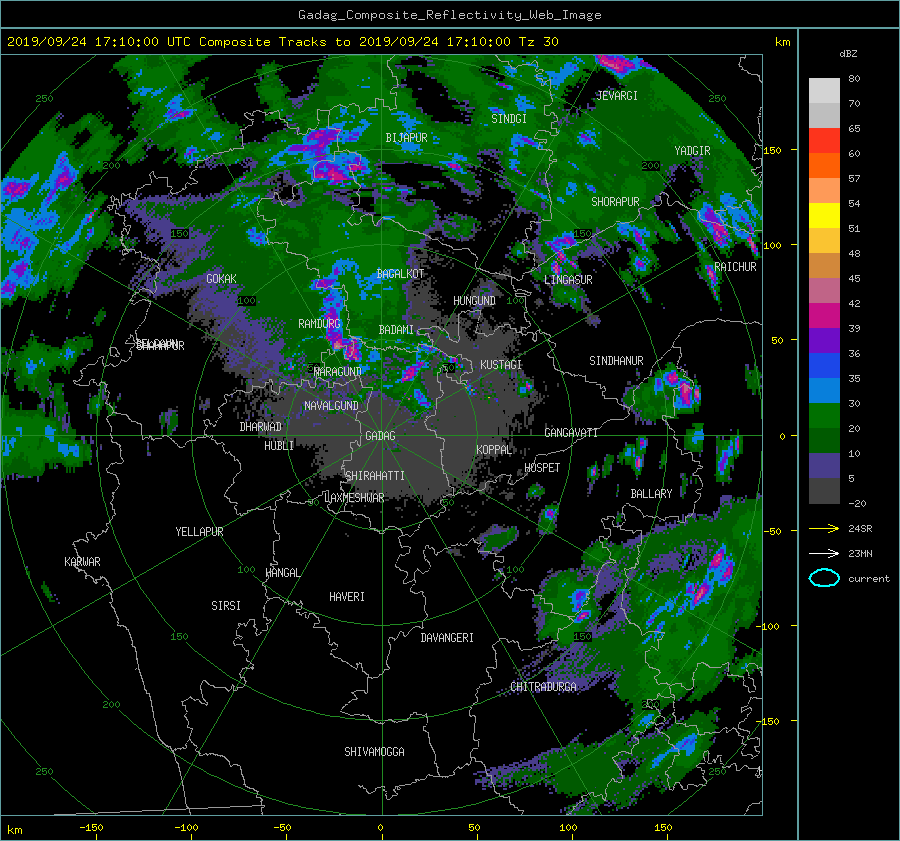Click the LINGASUR city label
The image size is (900, 841).
[568, 280]
